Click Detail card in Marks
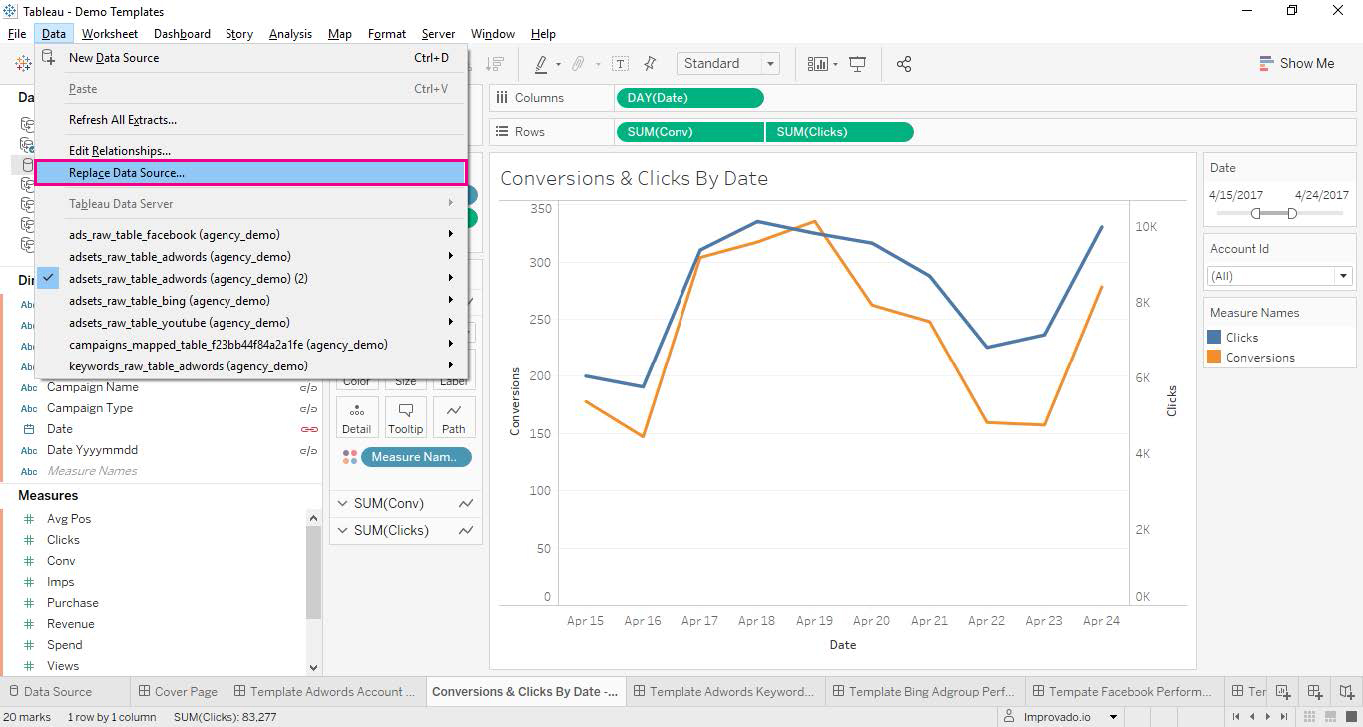 click(x=357, y=417)
